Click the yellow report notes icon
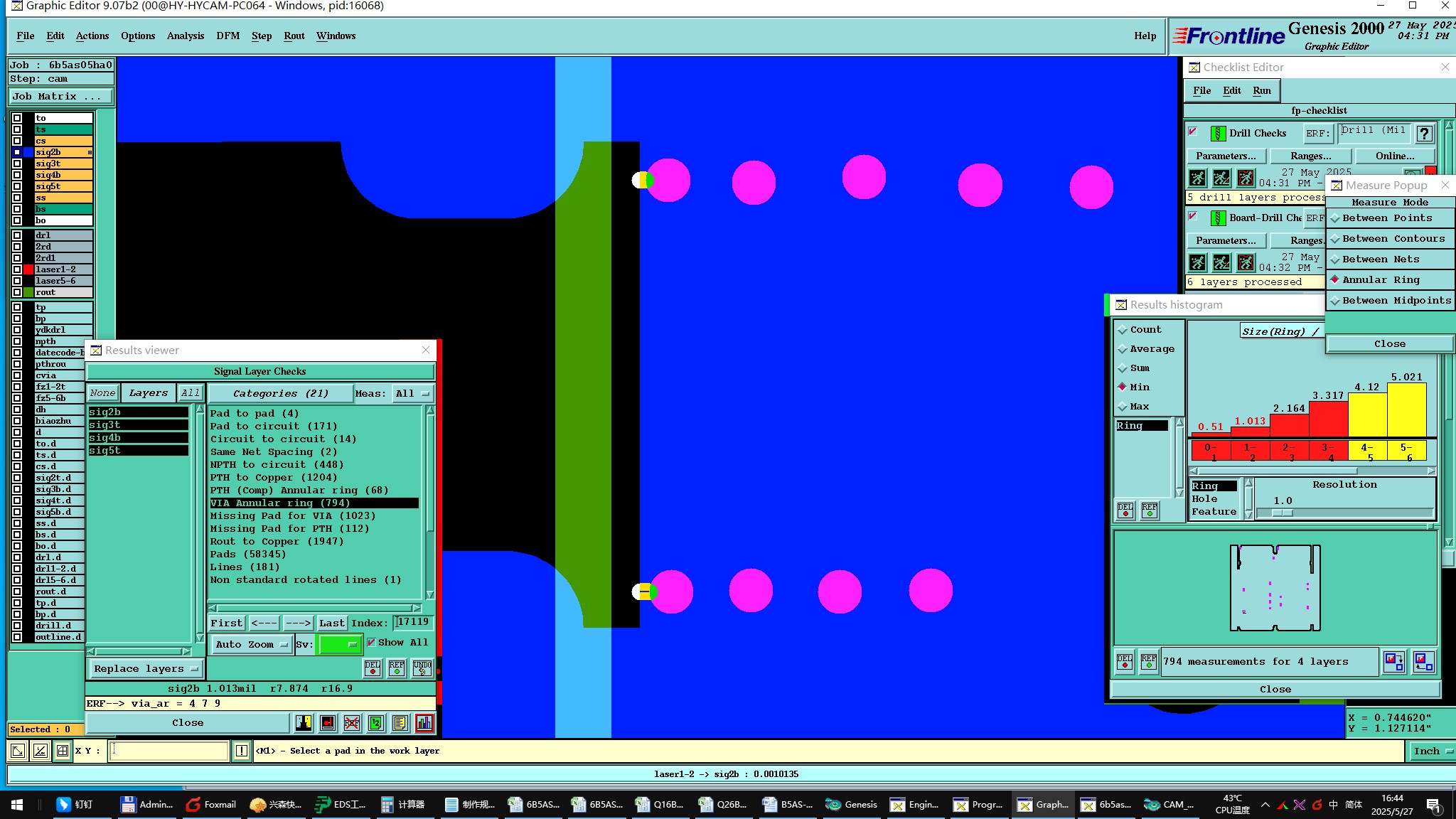Screen dimensions: 1456x819 coord(400,723)
